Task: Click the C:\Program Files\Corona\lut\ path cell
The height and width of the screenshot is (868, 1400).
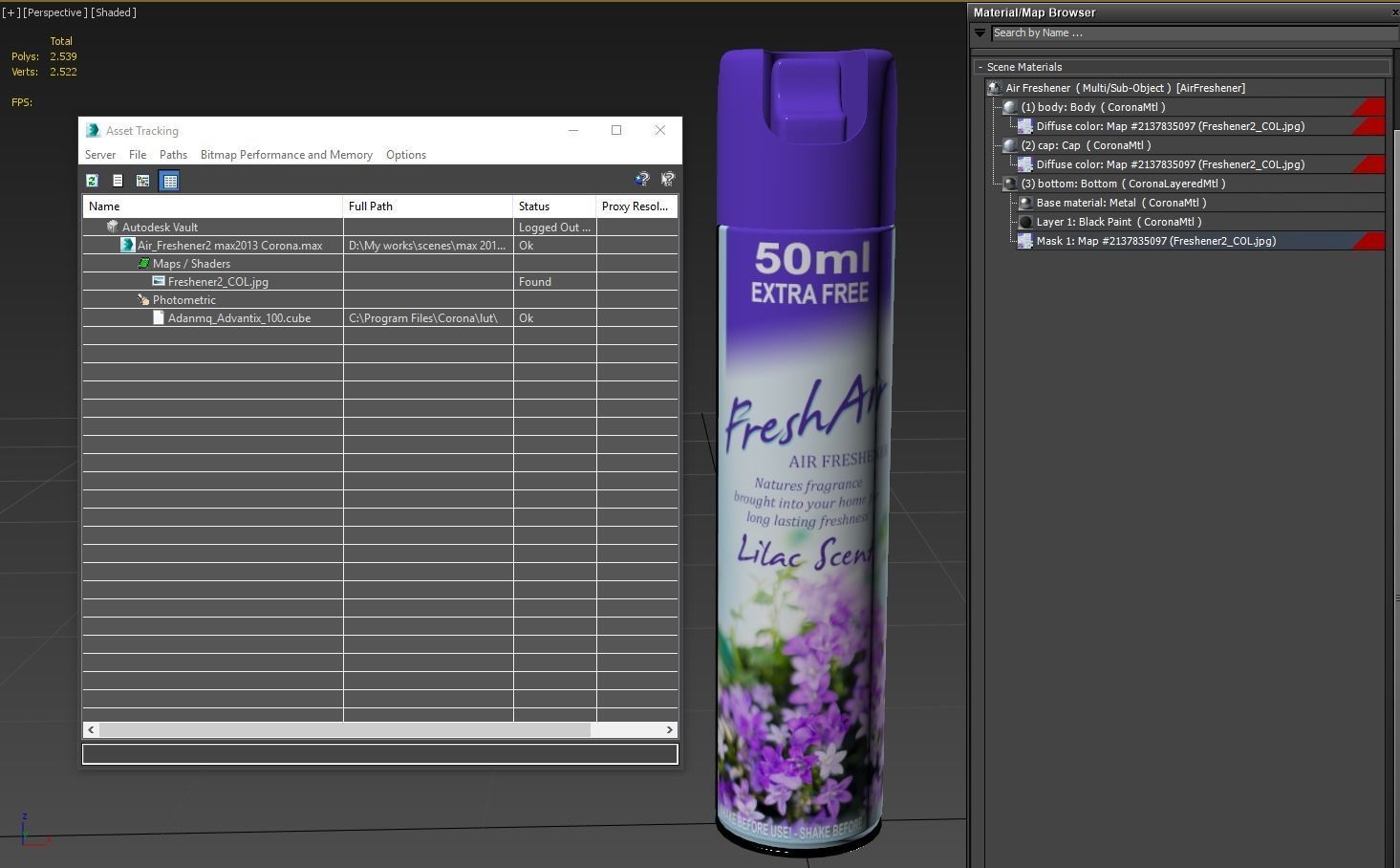Action: point(427,317)
